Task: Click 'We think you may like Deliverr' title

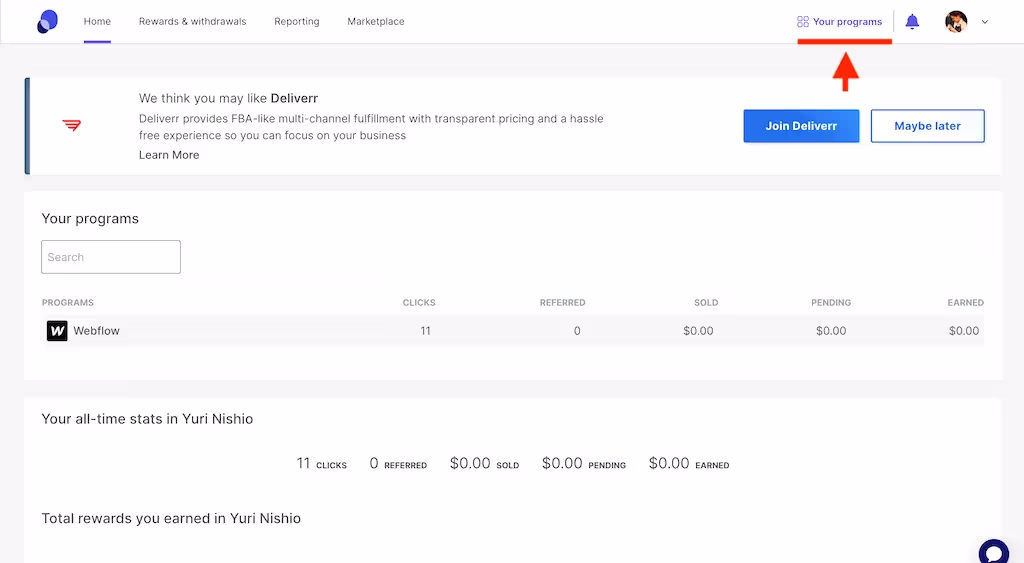Action: tap(228, 99)
